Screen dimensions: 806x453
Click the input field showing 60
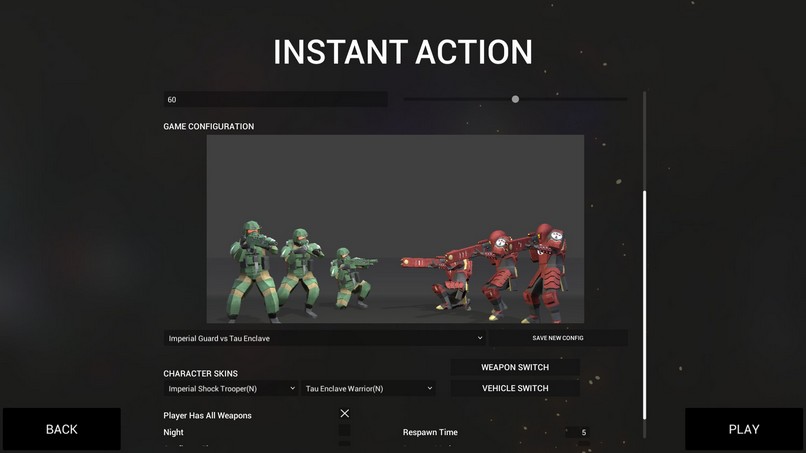point(276,99)
